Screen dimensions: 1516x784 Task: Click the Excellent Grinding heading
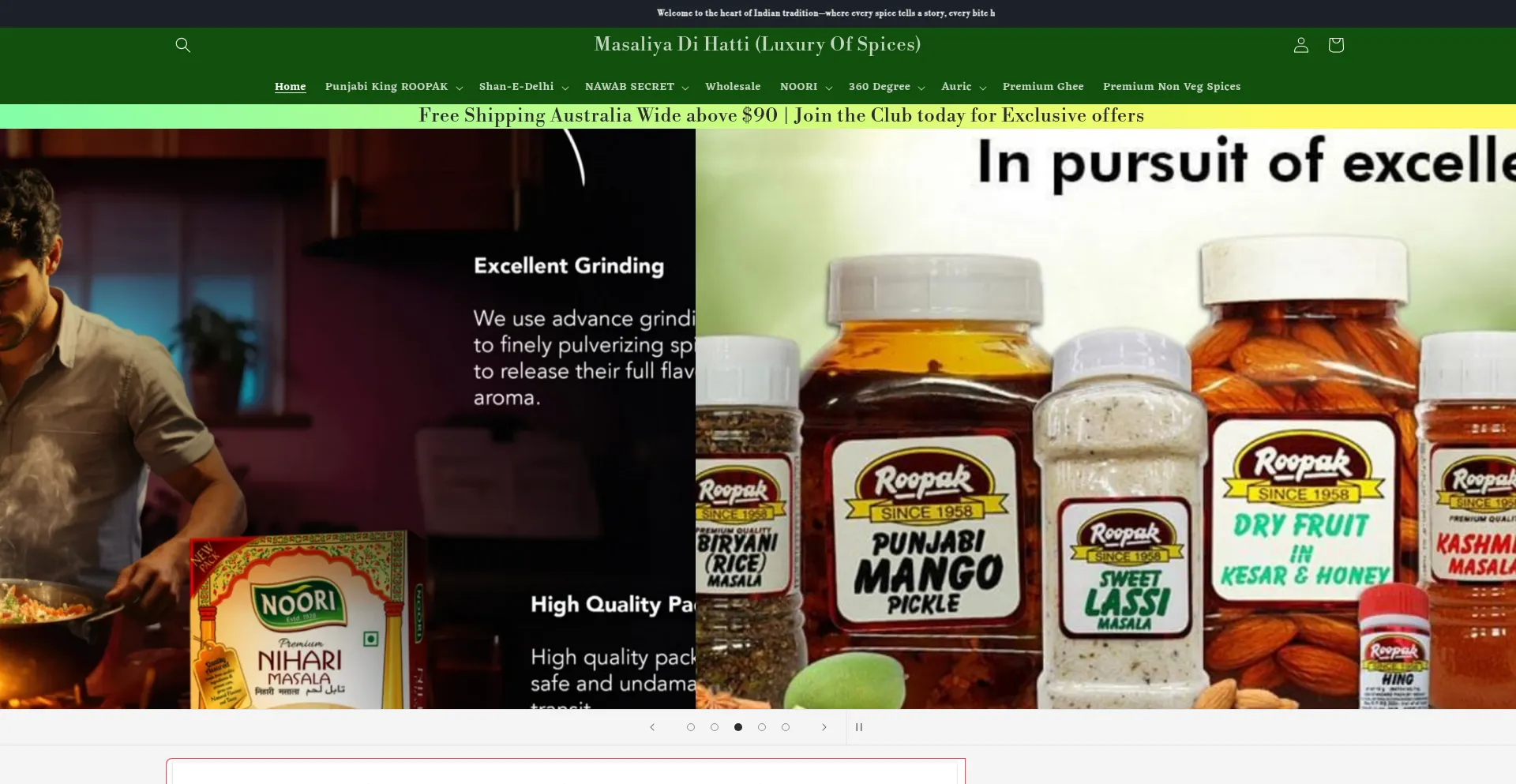point(568,266)
